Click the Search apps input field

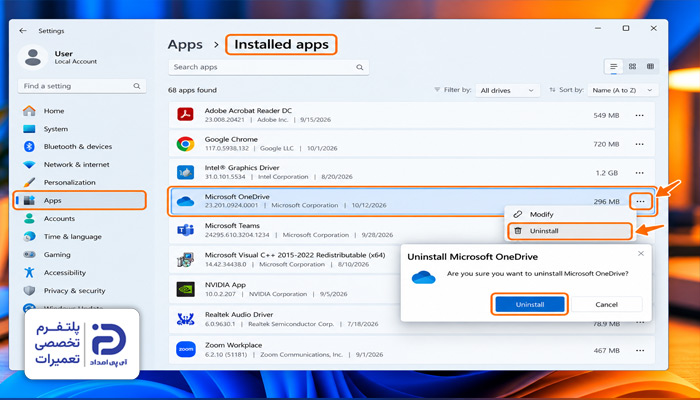pyautogui.click(x=268, y=67)
